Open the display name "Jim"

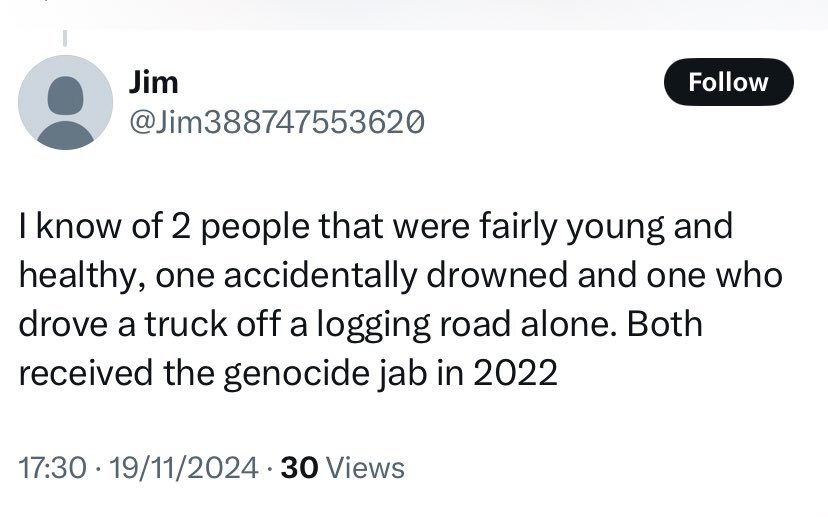[x=153, y=83]
